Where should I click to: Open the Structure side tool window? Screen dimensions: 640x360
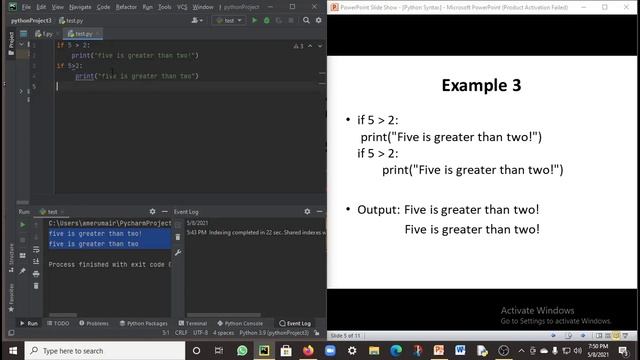(x=11, y=258)
